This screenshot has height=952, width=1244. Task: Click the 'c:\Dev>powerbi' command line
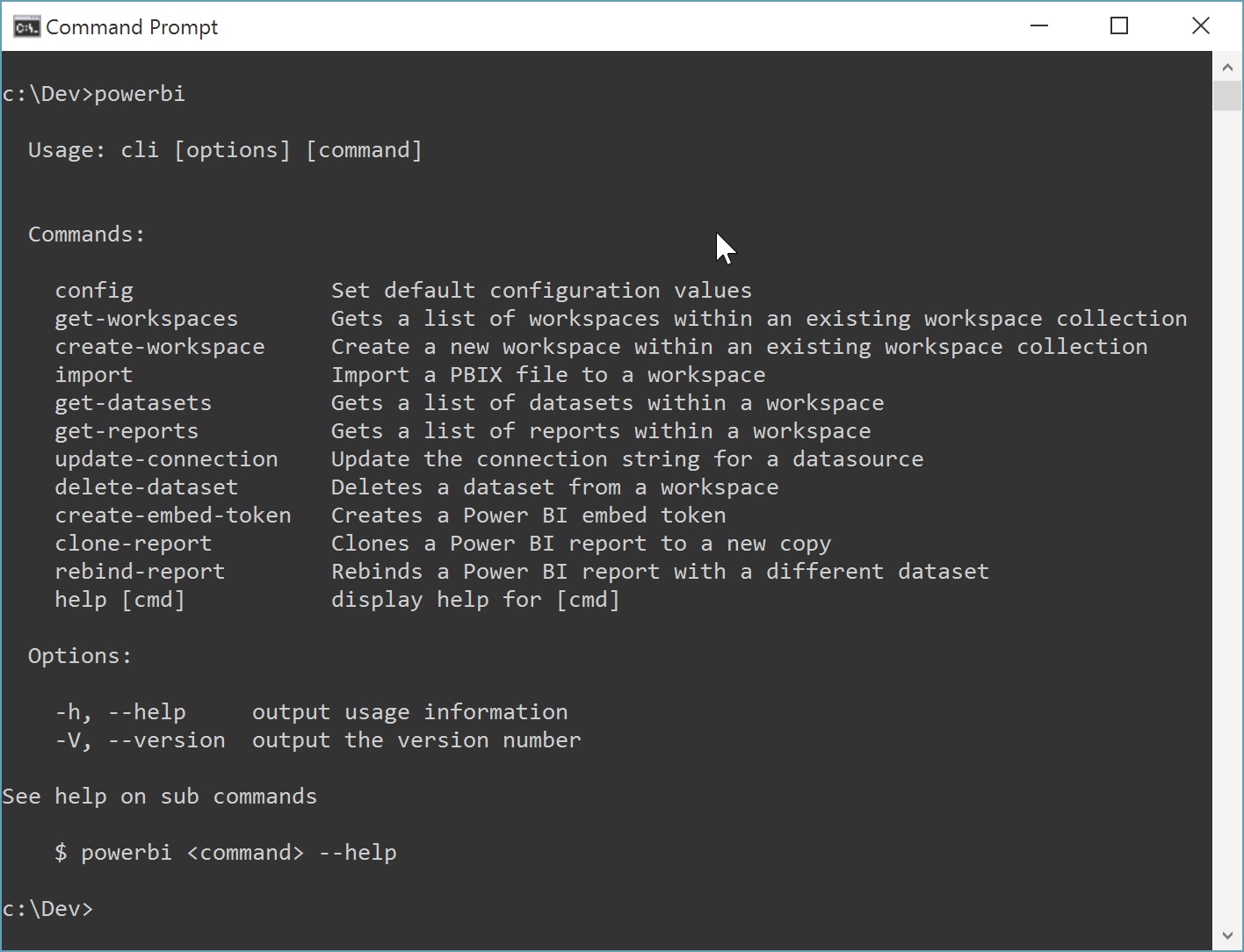pos(93,94)
